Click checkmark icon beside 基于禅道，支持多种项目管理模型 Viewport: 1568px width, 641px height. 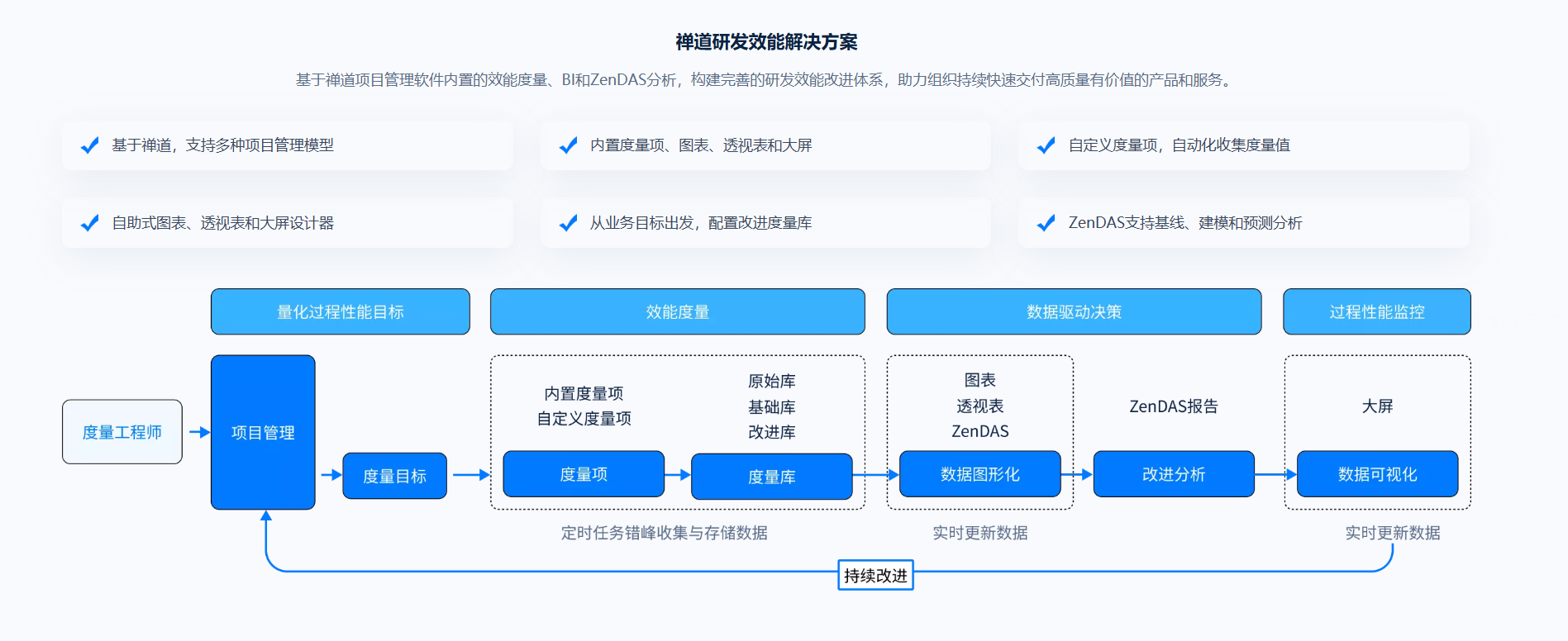(90, 145)
